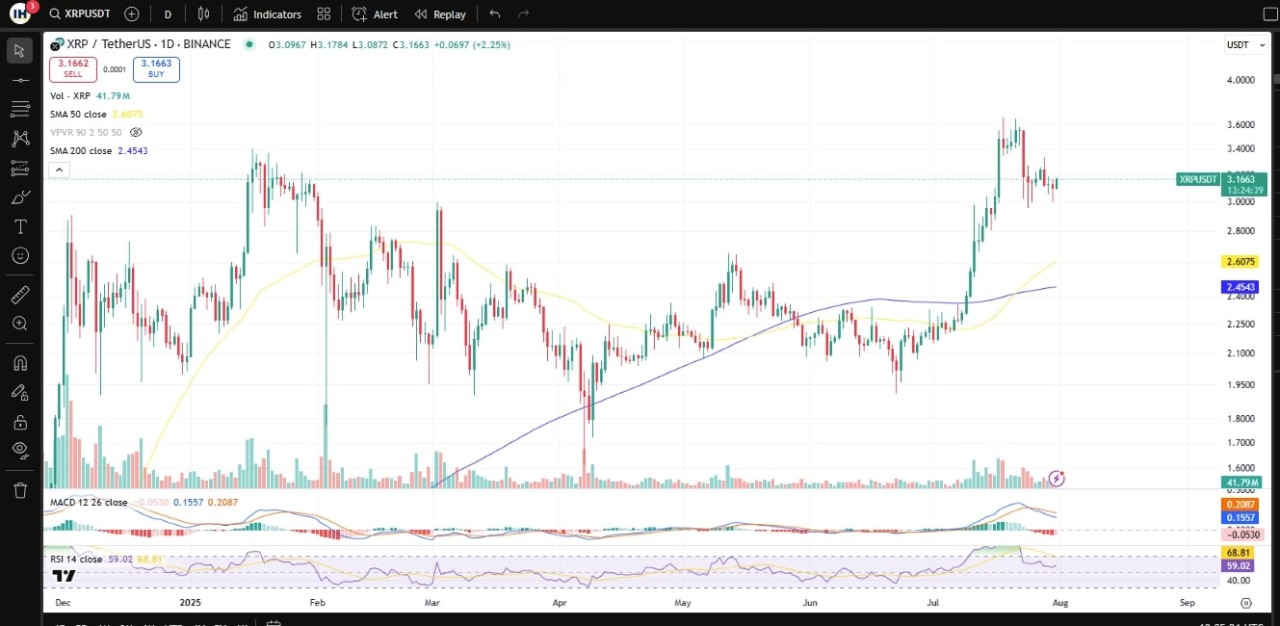Open the D timeframe interval selector
Image resolution: width=1280 pixels, height=626 pixels.
coord(167,14)
